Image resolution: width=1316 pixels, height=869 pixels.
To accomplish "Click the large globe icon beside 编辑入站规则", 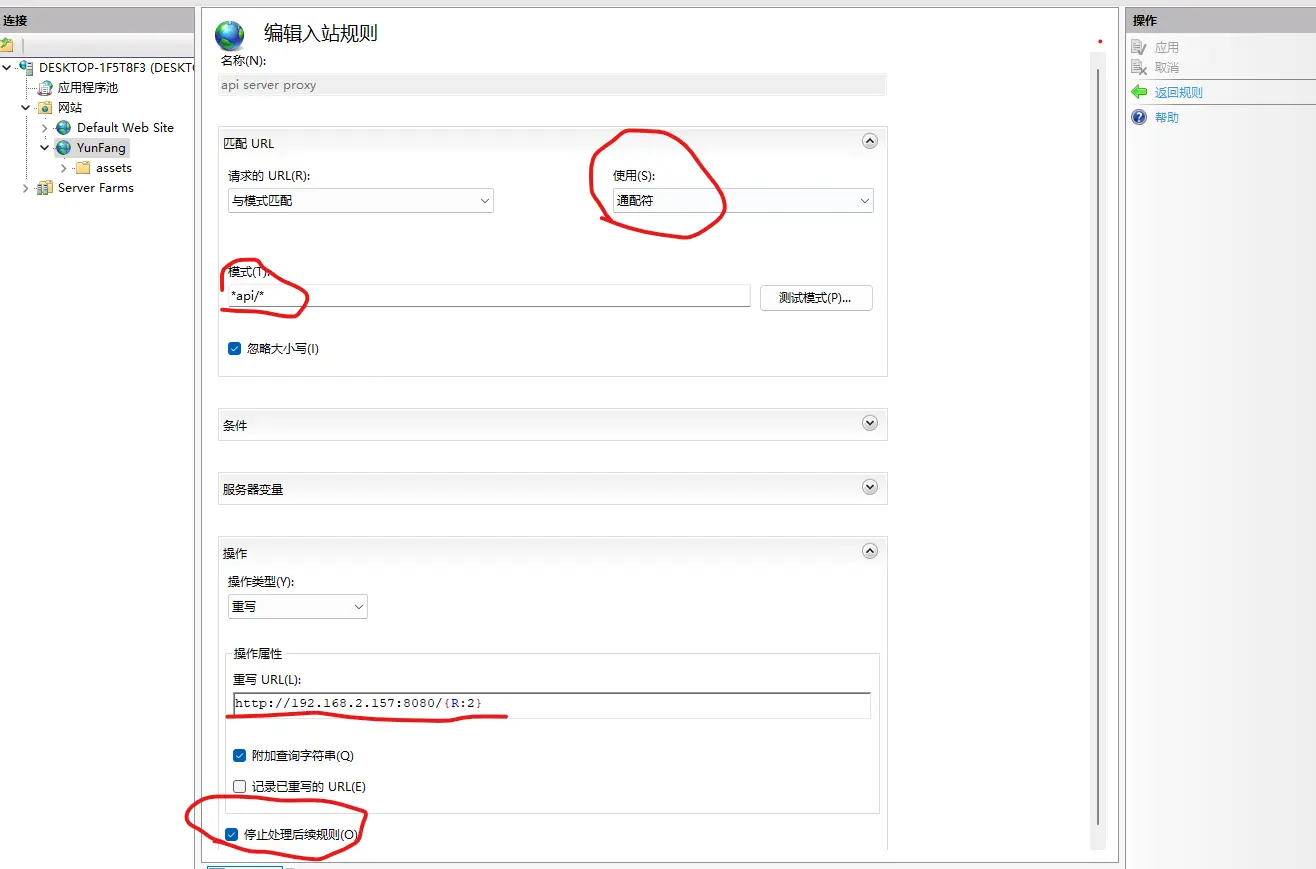I will (x=230, y=36).
